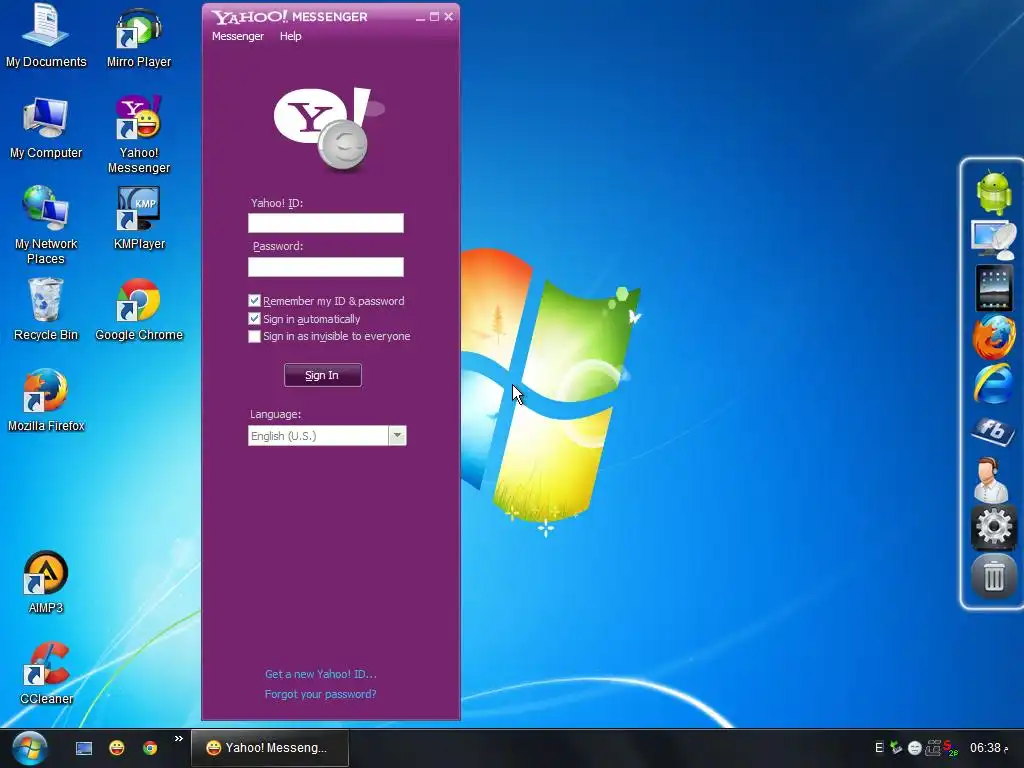Click the Yahoo! Messenger taskbar button

point(270,748)
